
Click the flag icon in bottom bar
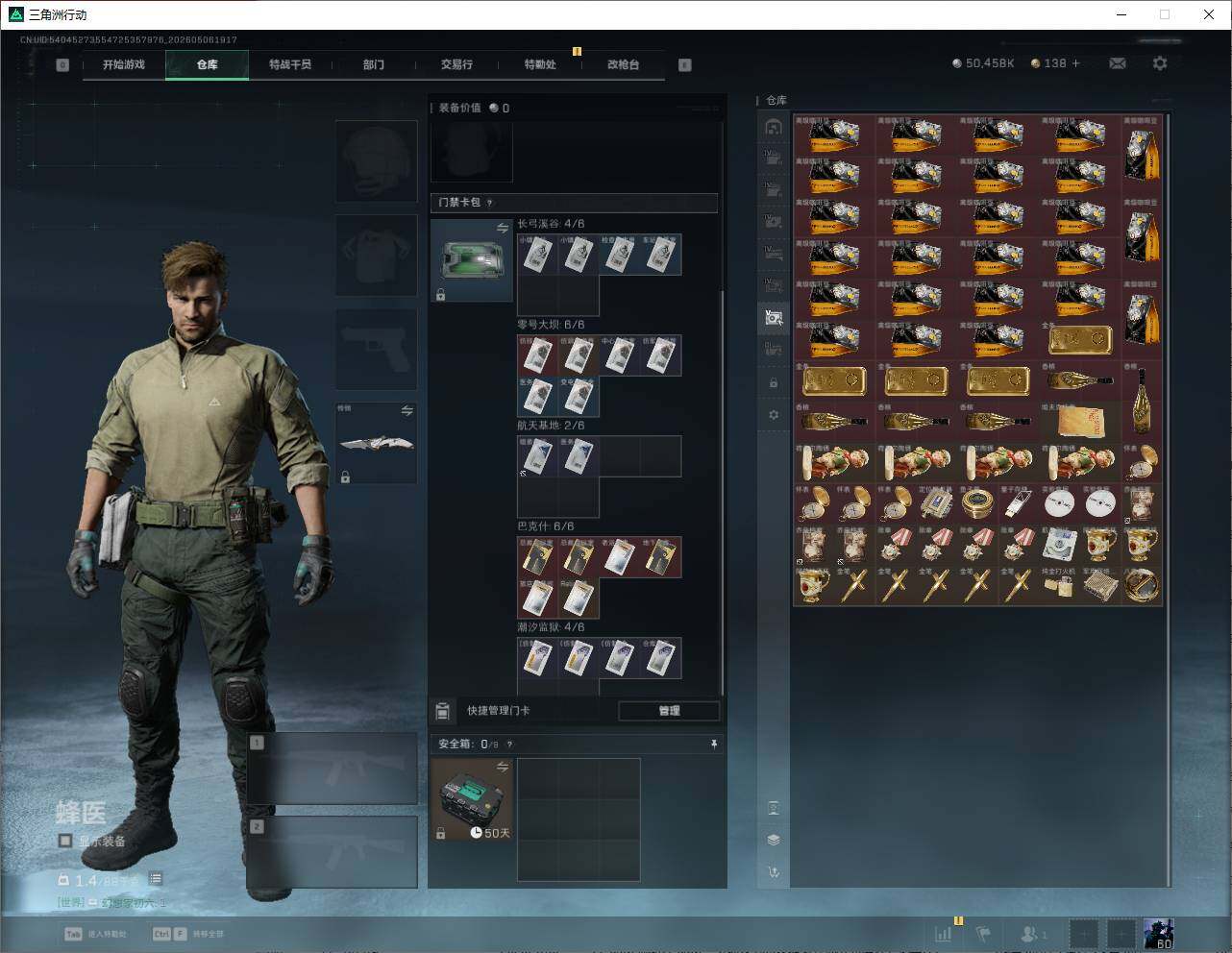[983, 933]
